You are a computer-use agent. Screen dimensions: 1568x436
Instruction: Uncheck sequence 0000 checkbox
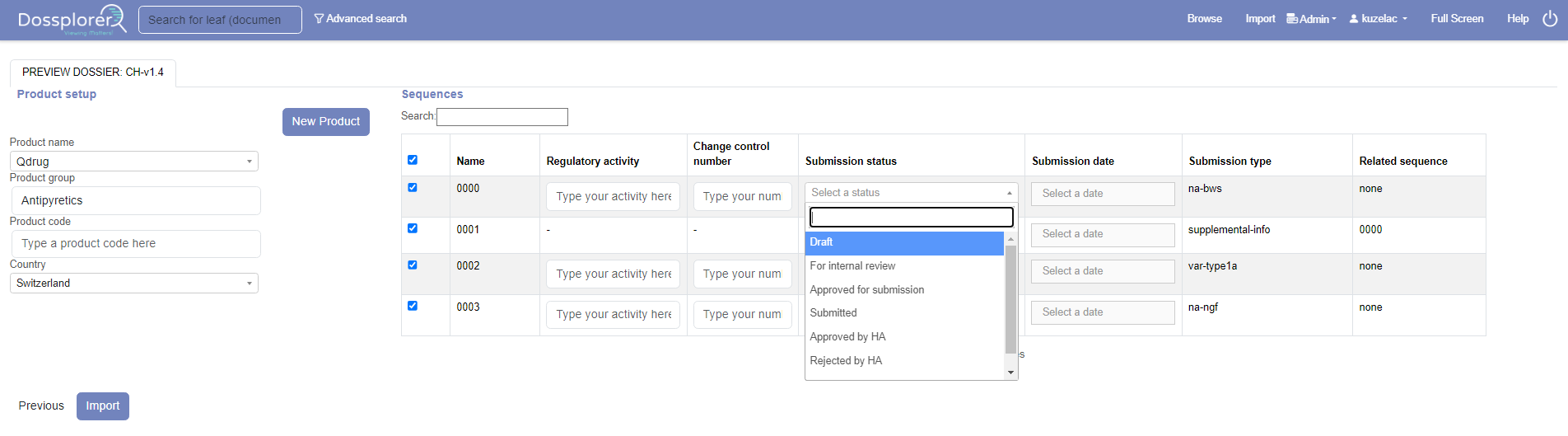coord(413,188)
